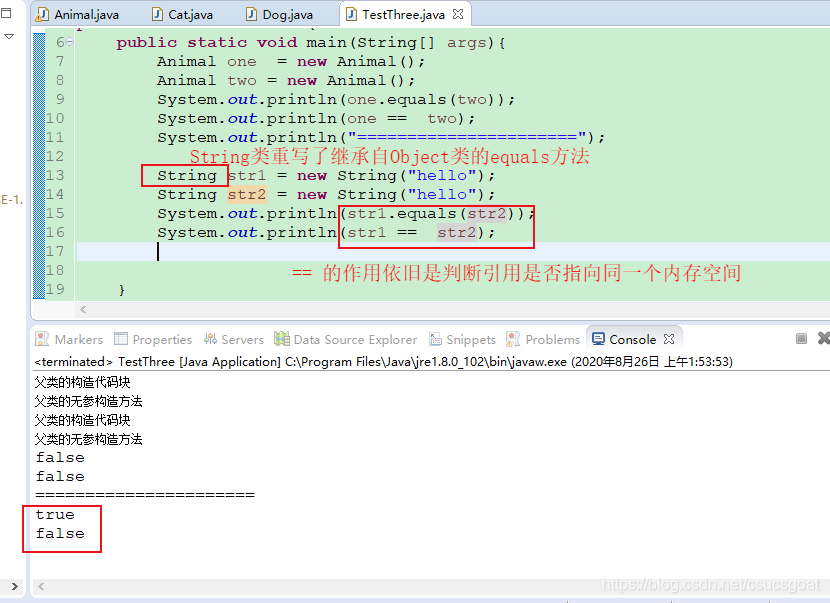This screenshot has height=603, width=830.
Task: Click the Properties tab icon
Action: [121, 339]
